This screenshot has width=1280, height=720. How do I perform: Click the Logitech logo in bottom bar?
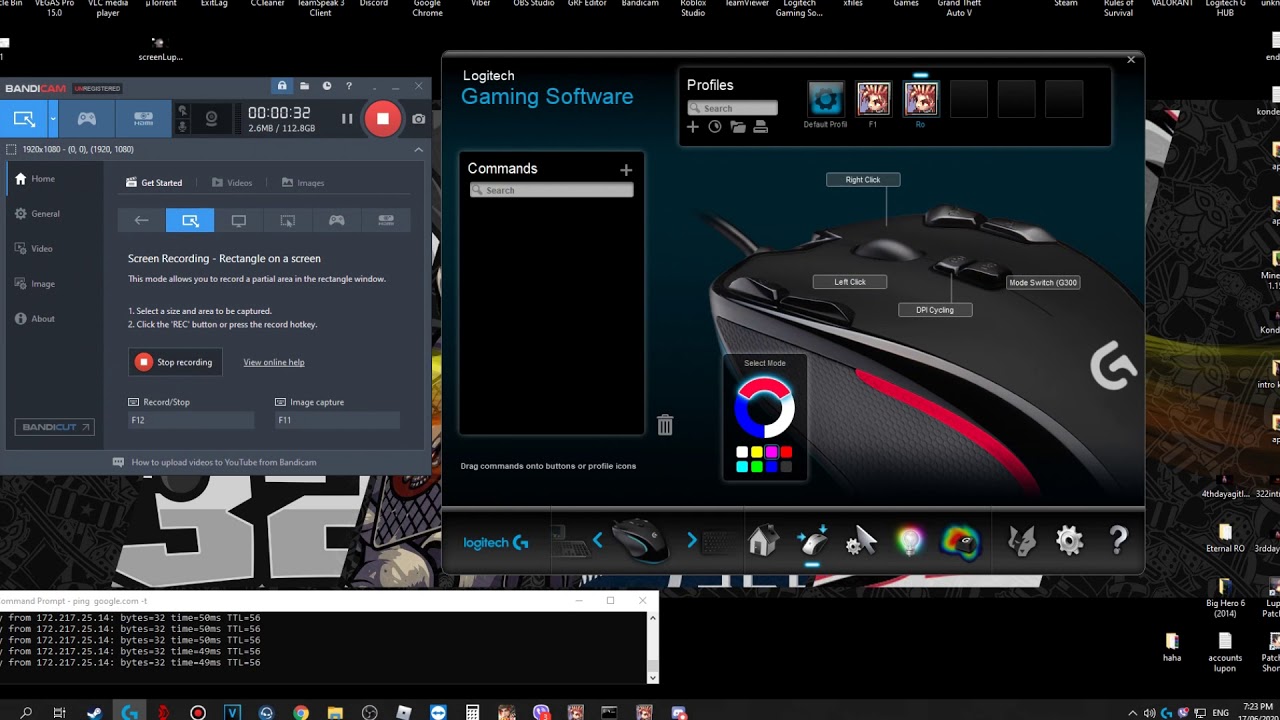(x=496, y=543)
